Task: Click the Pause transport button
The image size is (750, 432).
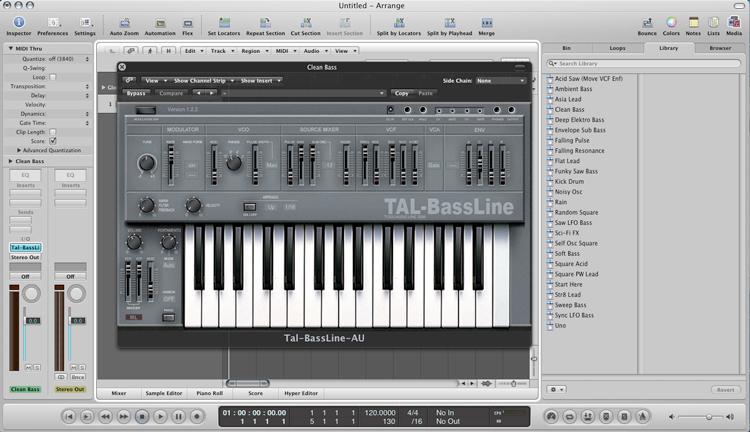Action: pyautogui.click(x=178, y=417)
